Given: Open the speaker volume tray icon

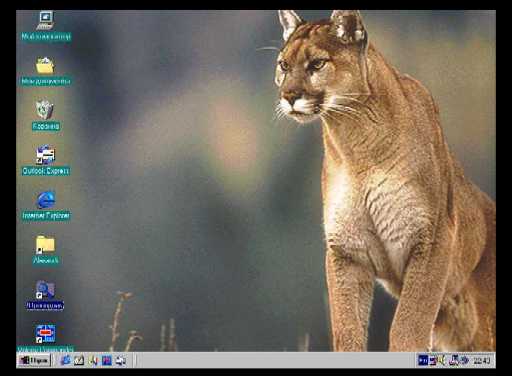Looking at the screenshot, I should 442,360.
